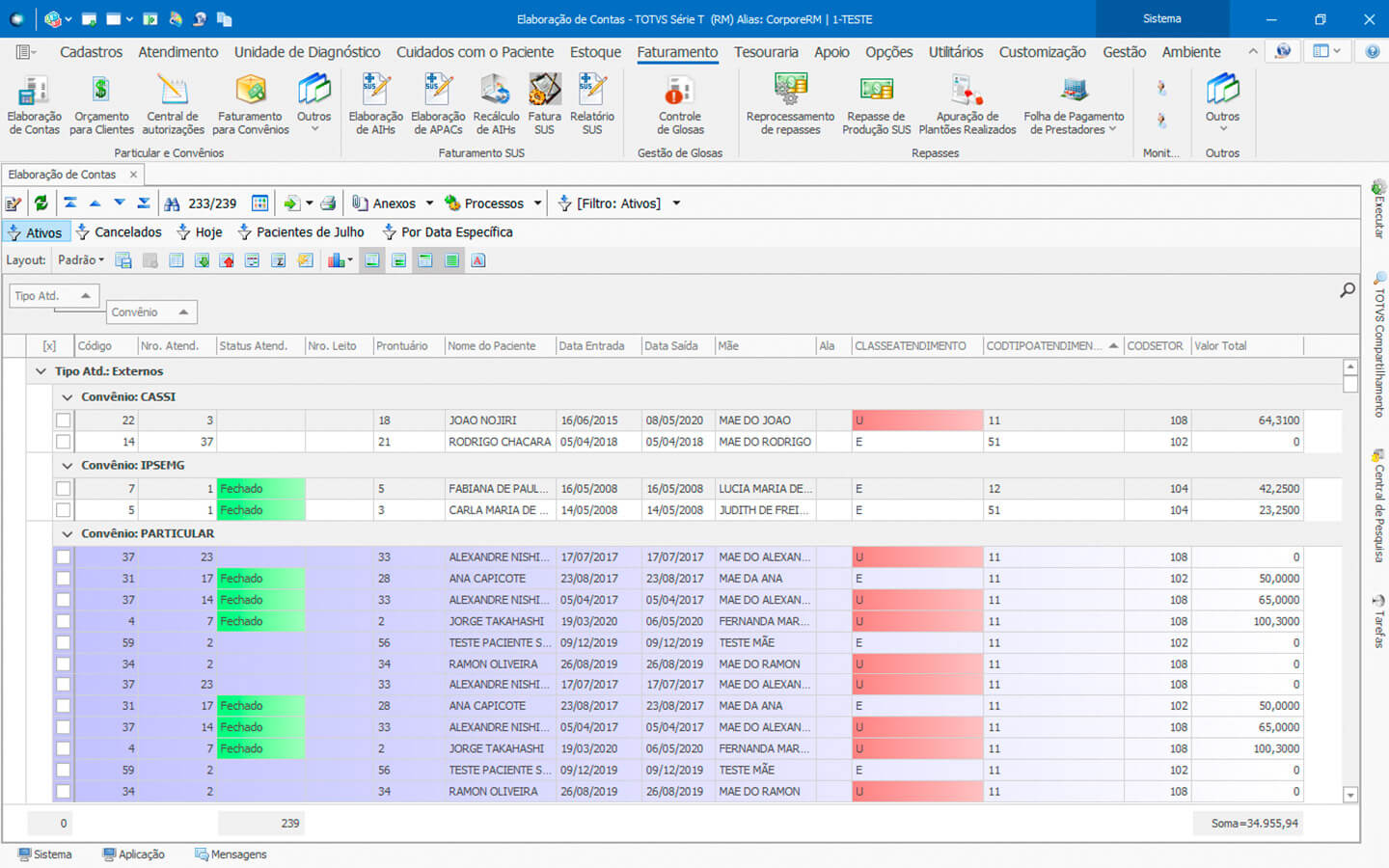Image resolution: width=1389 pixels, height=868 pixels.
Task: Collapse the Convênio: CASSI group
Action: click(x=68, y=397)
